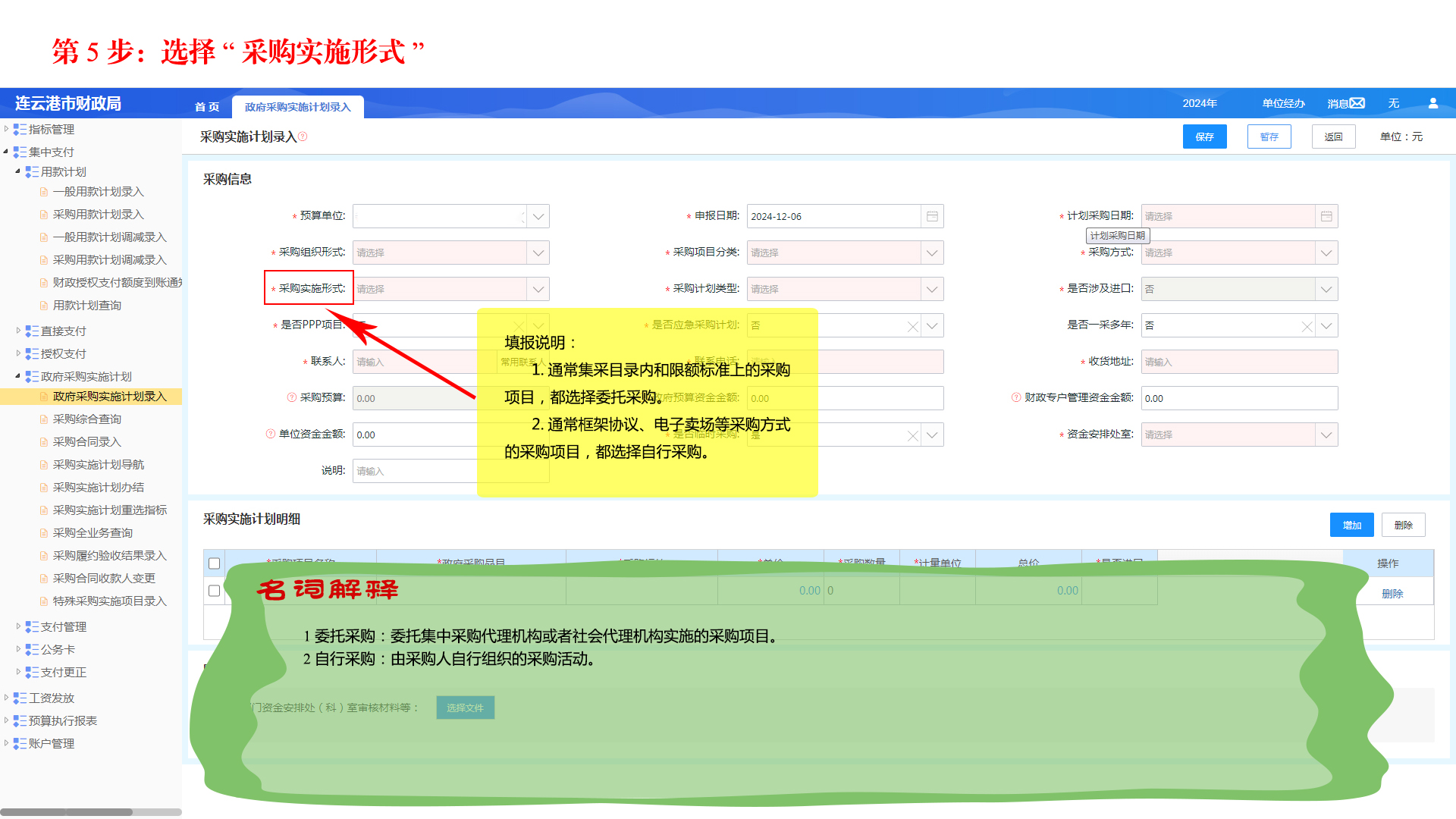Expand the 授权支付 tree node
Image resolution: width=1456 pixels, height=819 pixels.
coord(18,353)
